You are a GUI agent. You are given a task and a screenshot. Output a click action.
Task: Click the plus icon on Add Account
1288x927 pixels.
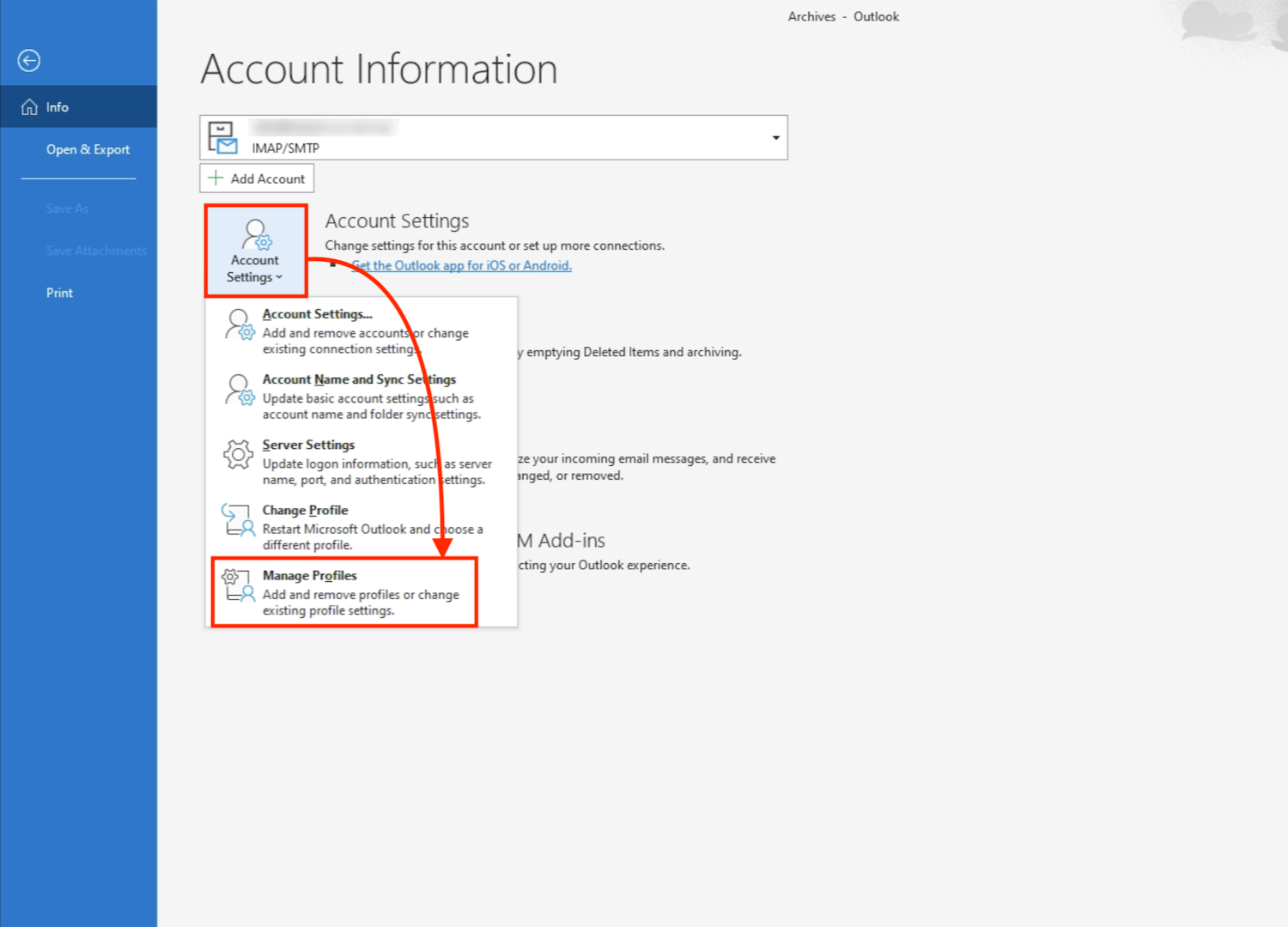216,179
